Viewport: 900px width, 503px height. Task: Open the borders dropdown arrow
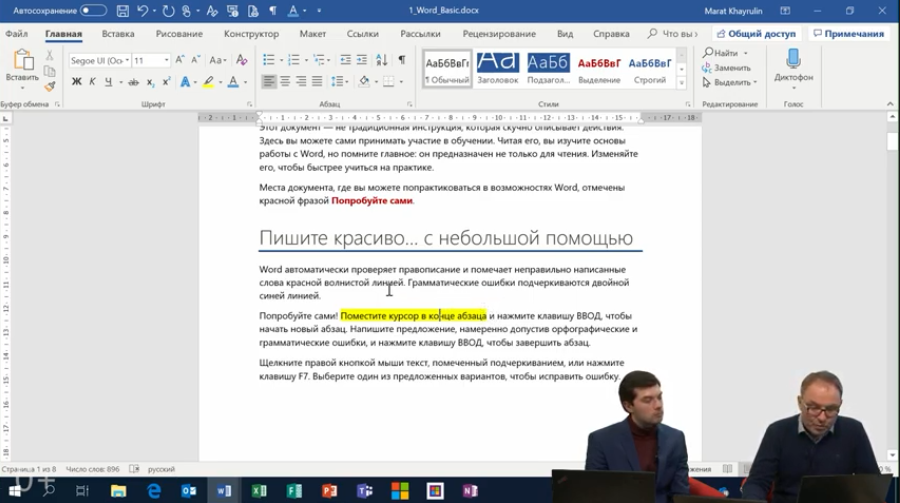(x=401, y=82)
